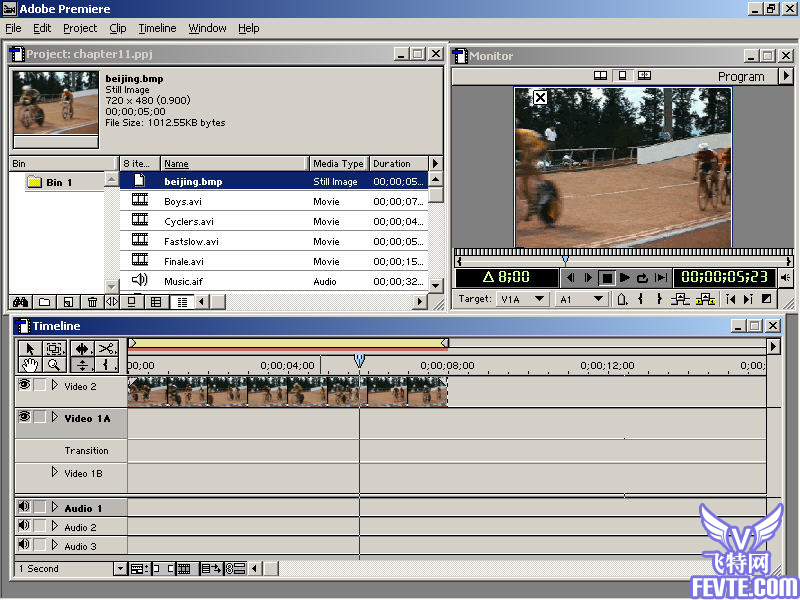
Task: Select the Range Select tool
Action: tap(55, 349)
